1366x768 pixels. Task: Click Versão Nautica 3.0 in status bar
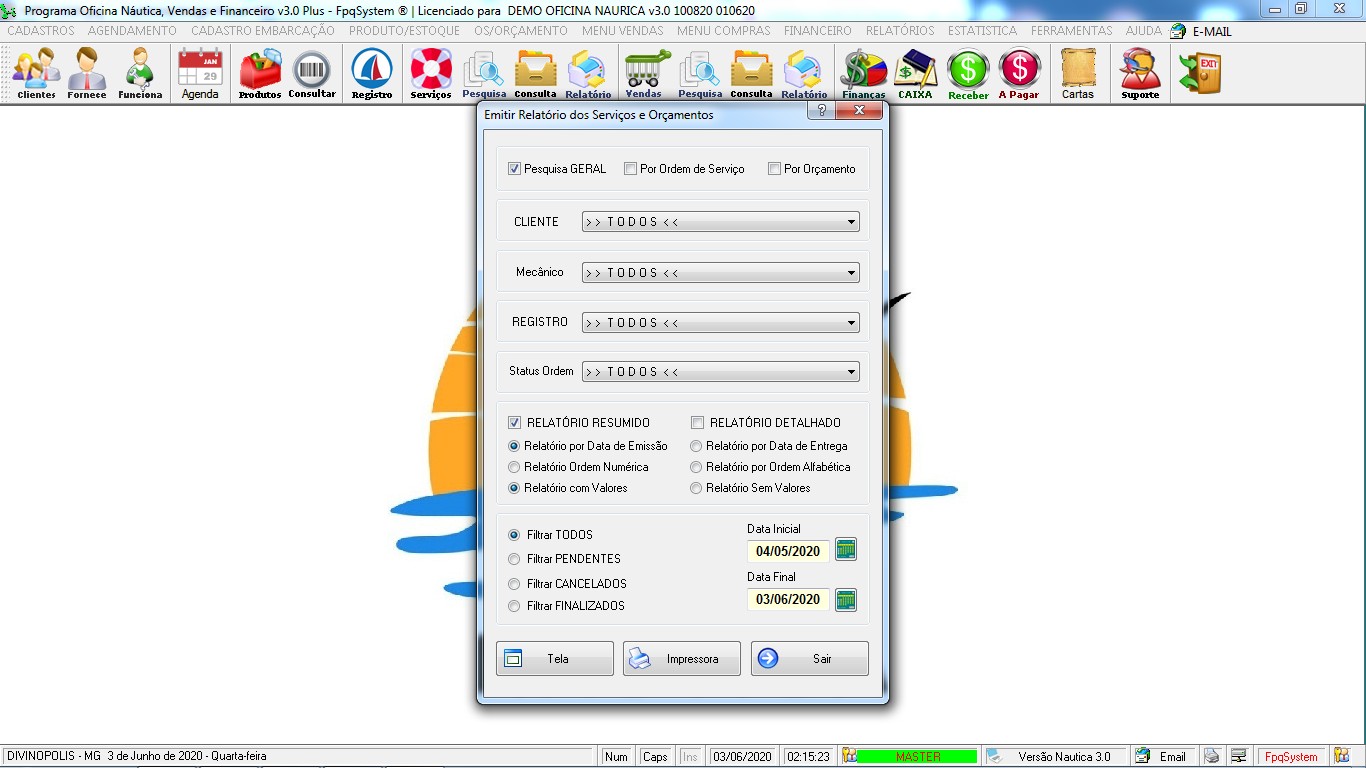pos(1064,757)
